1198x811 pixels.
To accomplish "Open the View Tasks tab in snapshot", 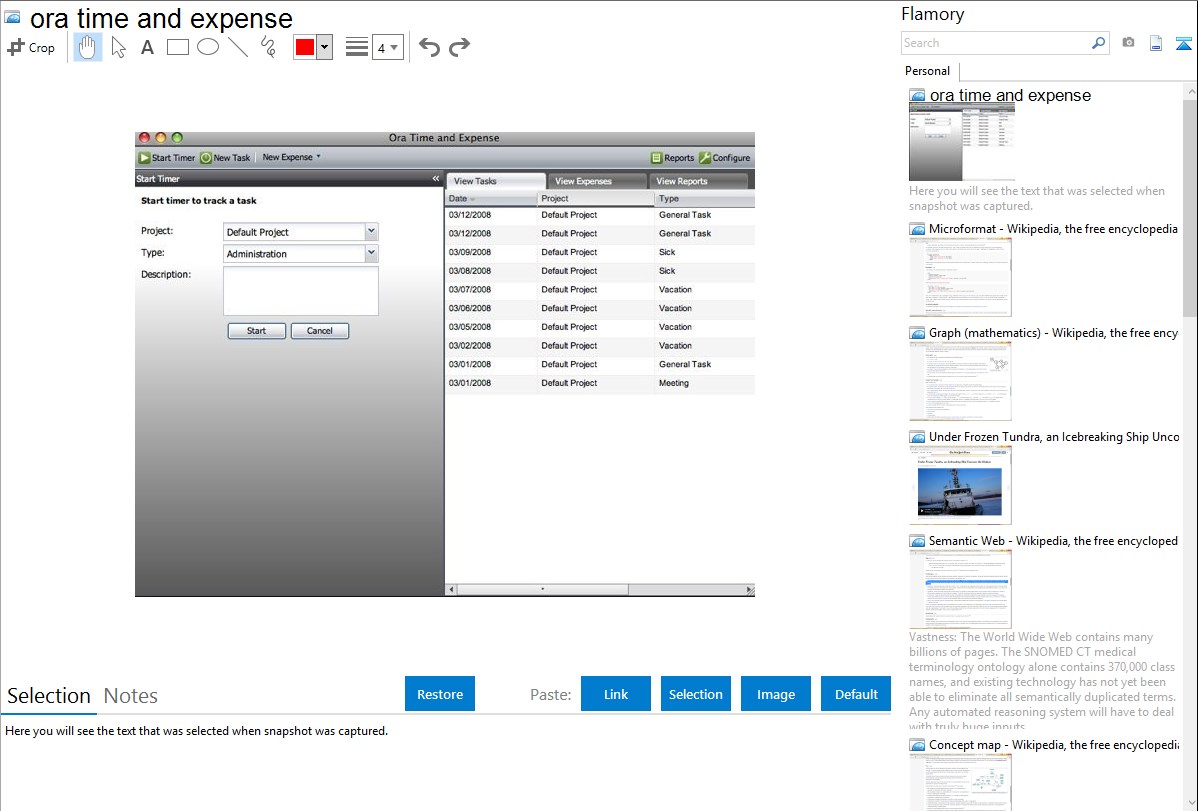I will pos(495,181).
